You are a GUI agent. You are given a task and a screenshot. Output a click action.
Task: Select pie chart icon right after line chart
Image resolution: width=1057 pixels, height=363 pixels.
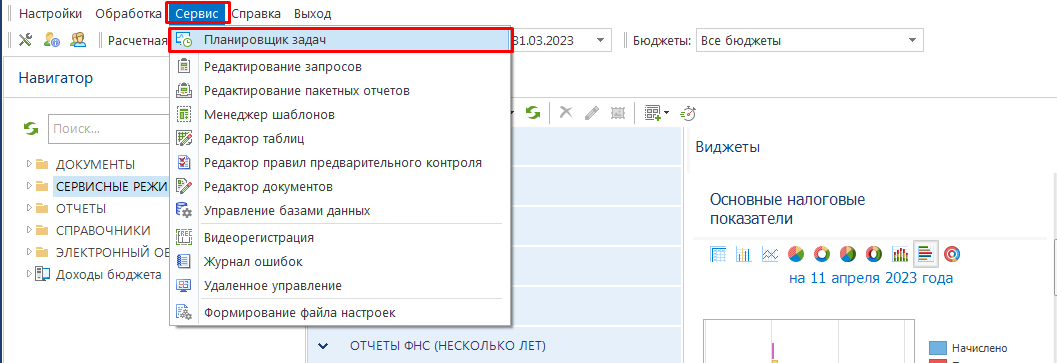coord(796,254)
